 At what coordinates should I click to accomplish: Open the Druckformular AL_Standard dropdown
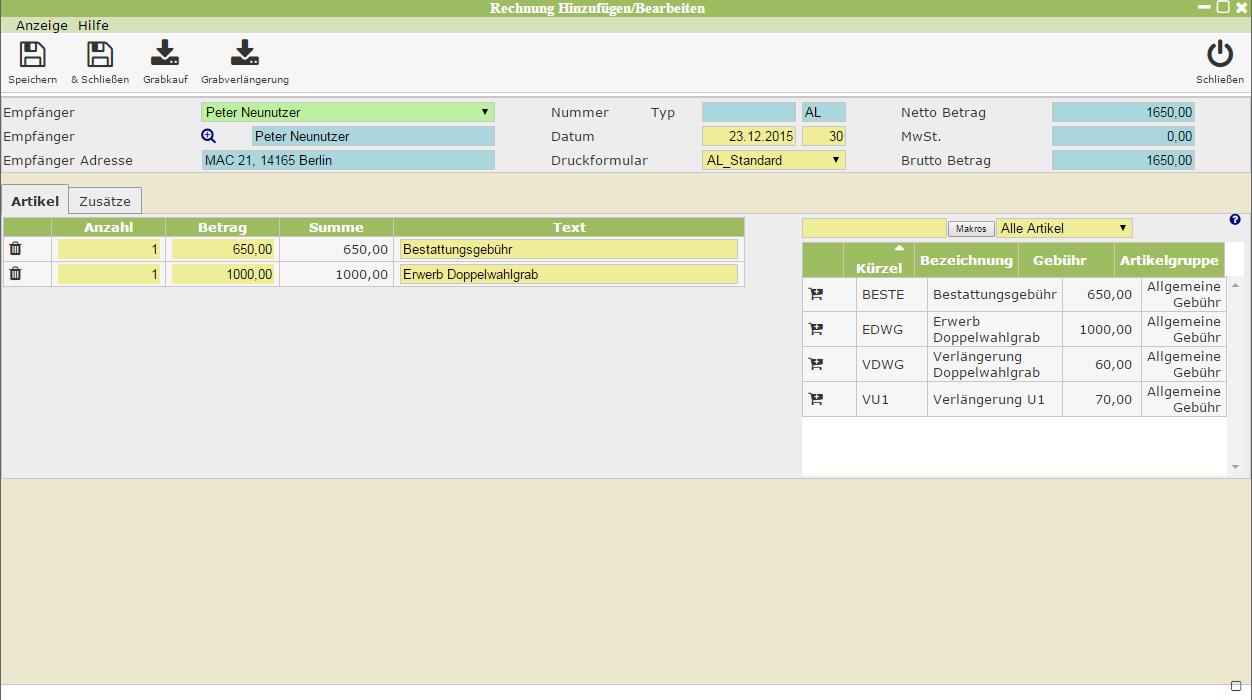click(835, 160)
